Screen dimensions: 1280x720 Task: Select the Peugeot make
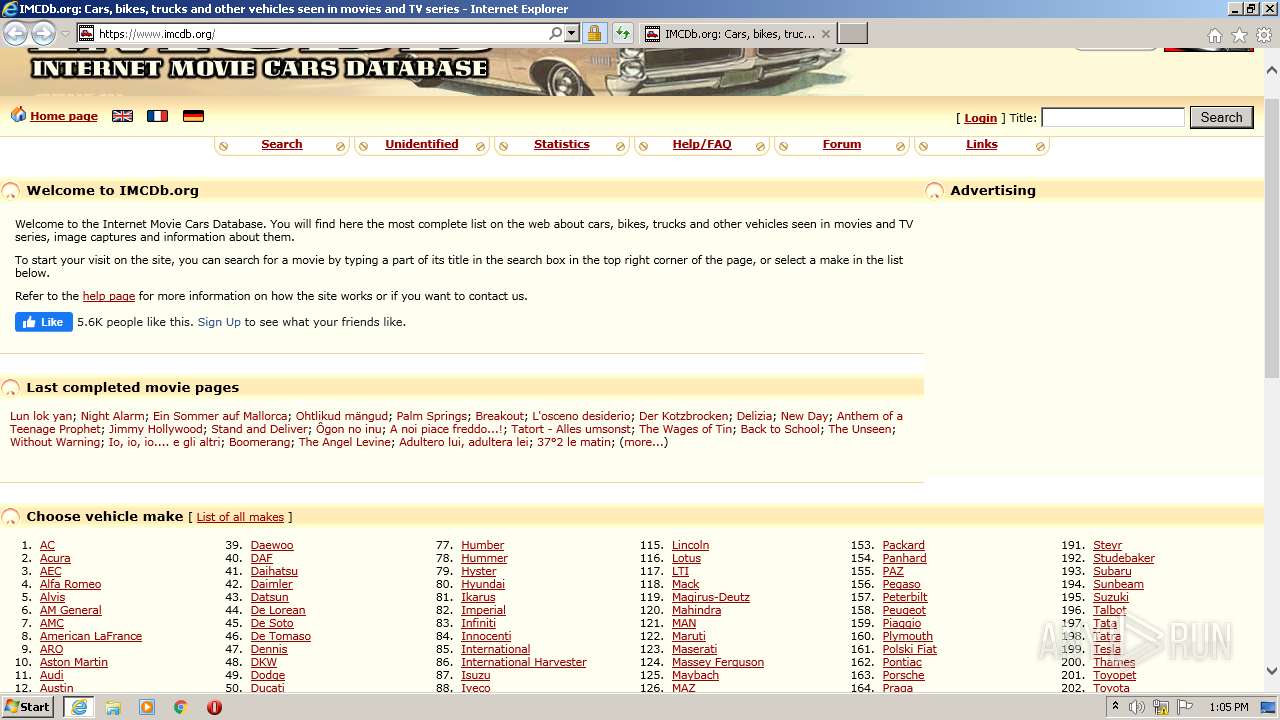pyautogui.click(x=904, y=610)
